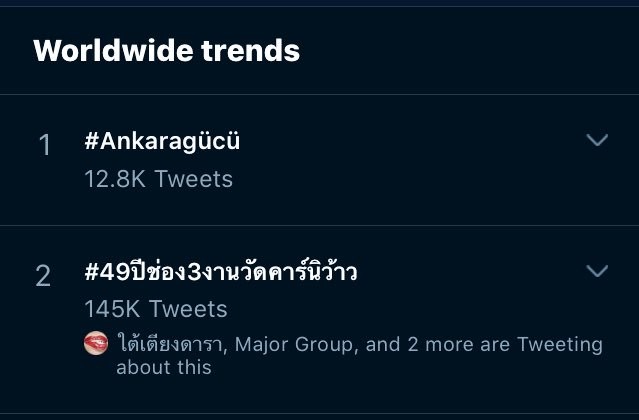Select the Worldwide trends heading
The image size is (639, 420).
point(167,50)
